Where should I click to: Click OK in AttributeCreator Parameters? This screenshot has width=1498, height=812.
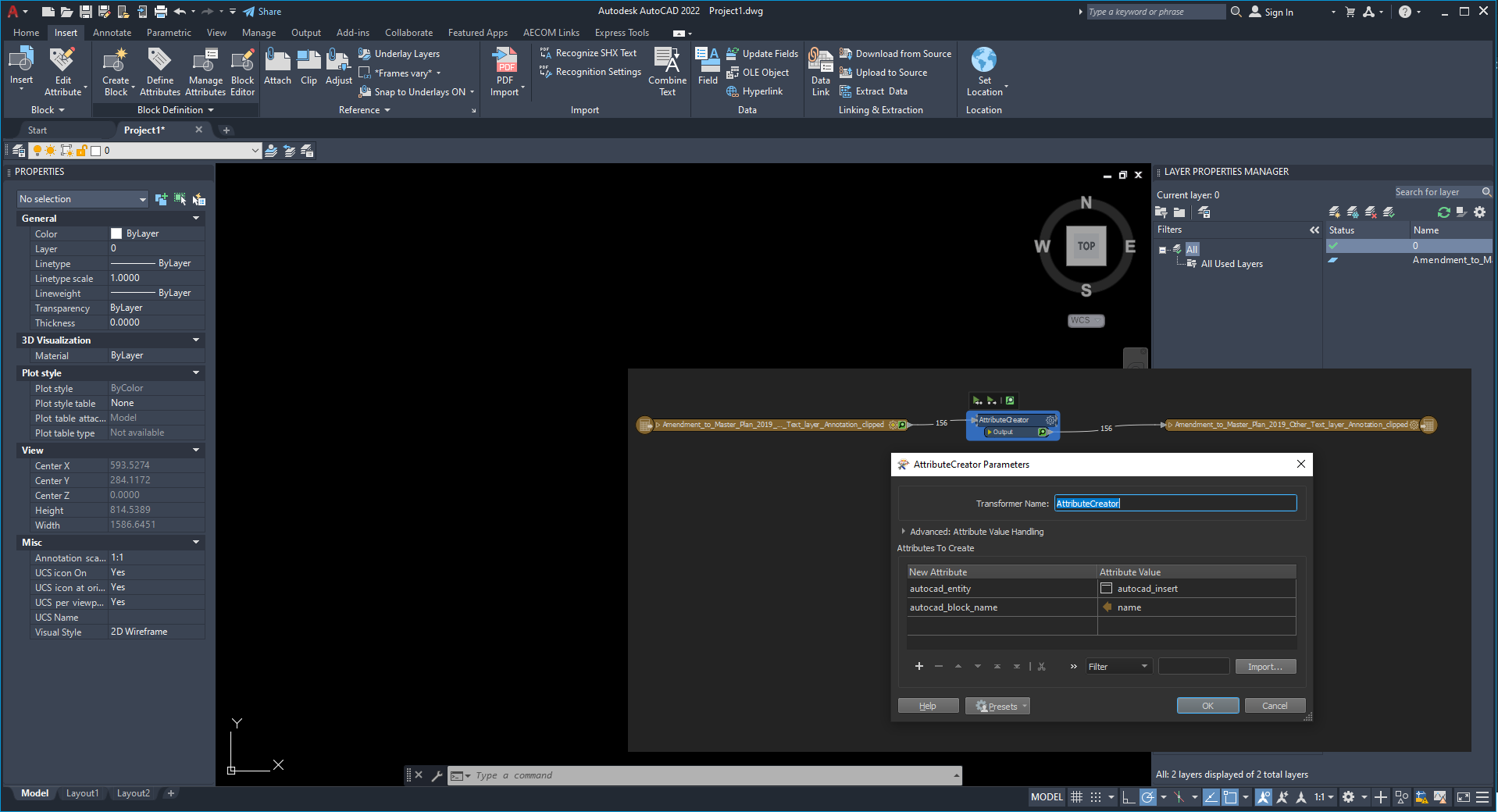coord(1207,706)
